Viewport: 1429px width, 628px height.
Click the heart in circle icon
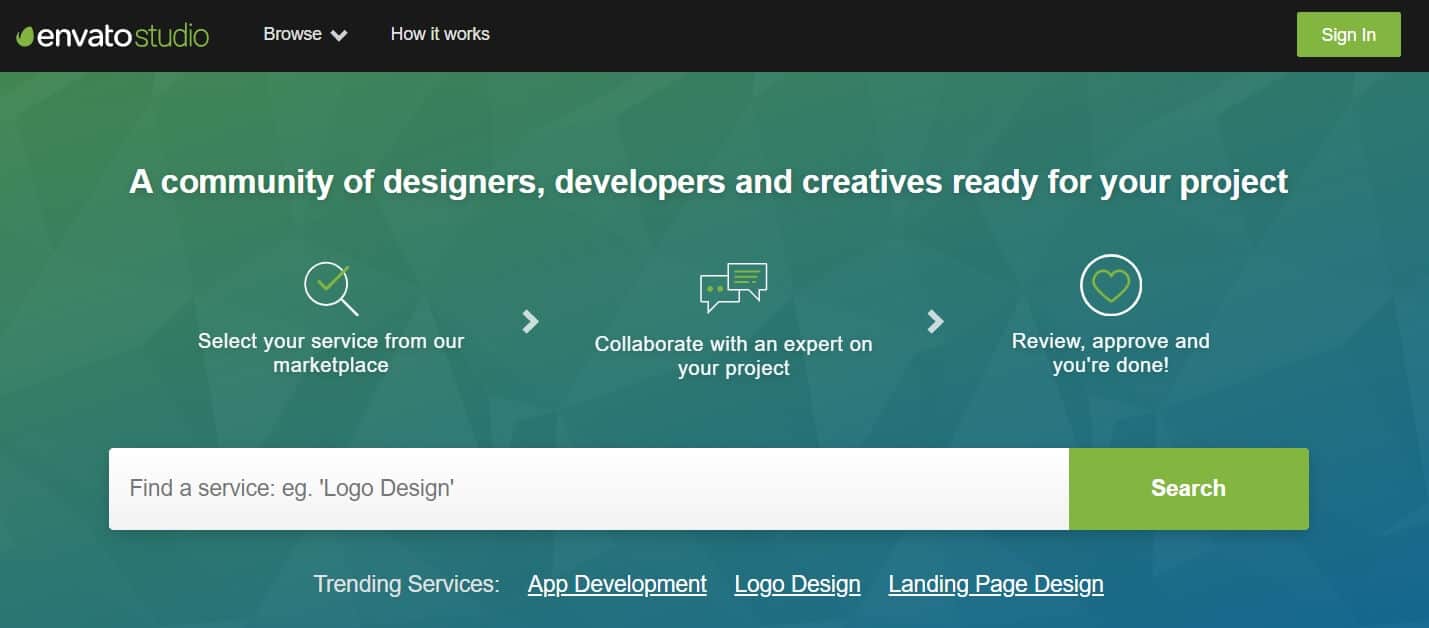[1110, 286]
